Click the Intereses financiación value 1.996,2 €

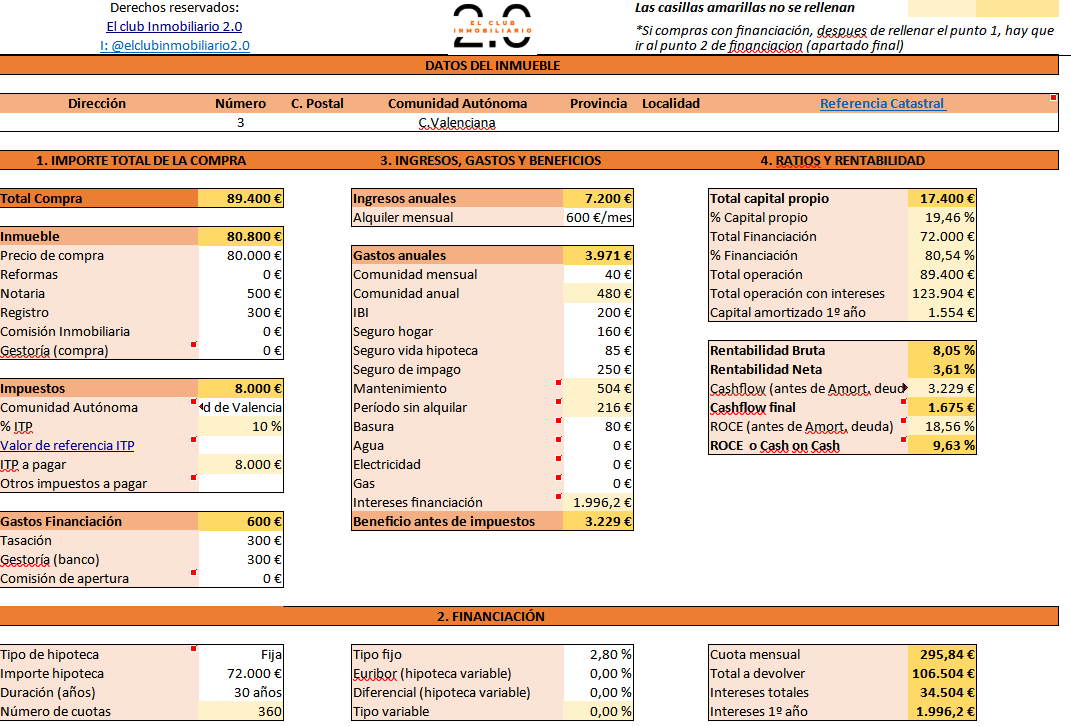(x=598, y=503)
